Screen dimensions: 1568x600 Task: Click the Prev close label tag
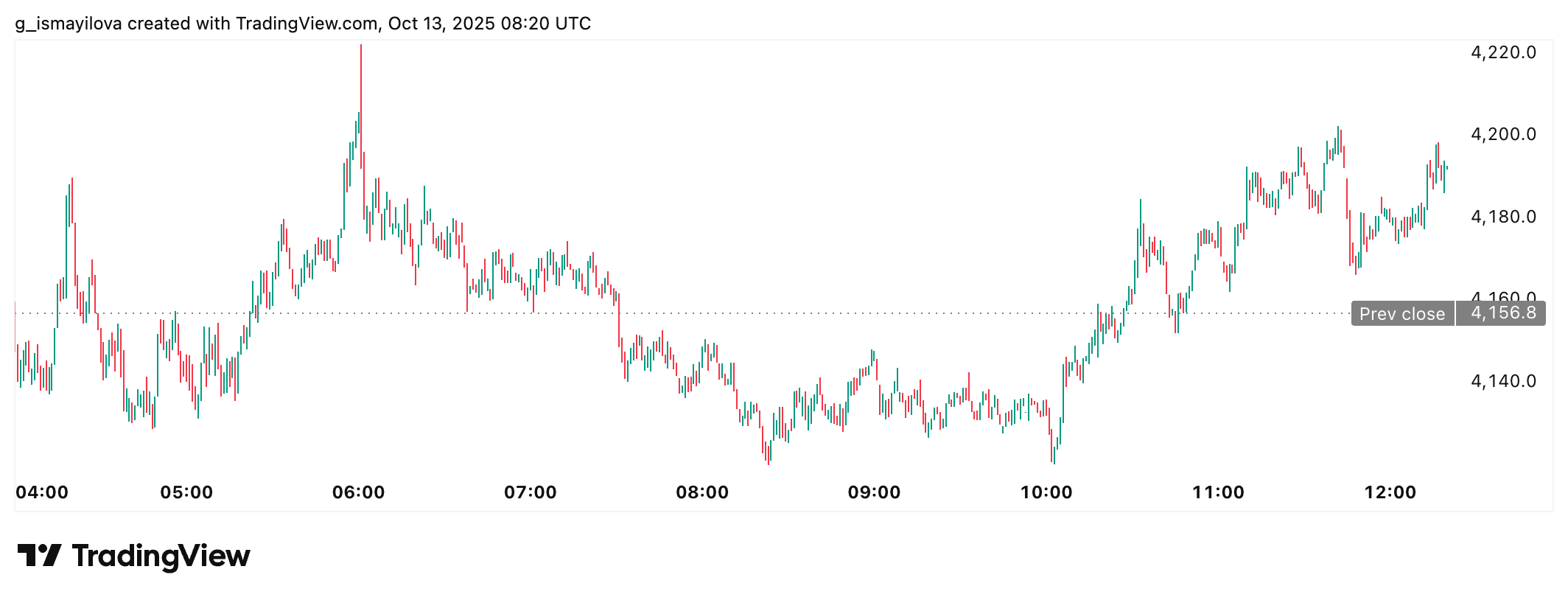1401,314
